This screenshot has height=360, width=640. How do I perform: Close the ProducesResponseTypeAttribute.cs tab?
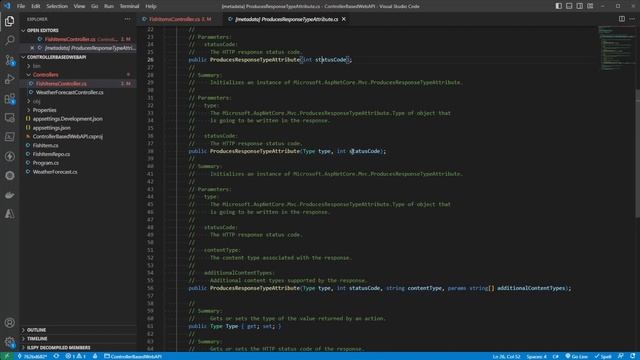[x=344, y=19]
